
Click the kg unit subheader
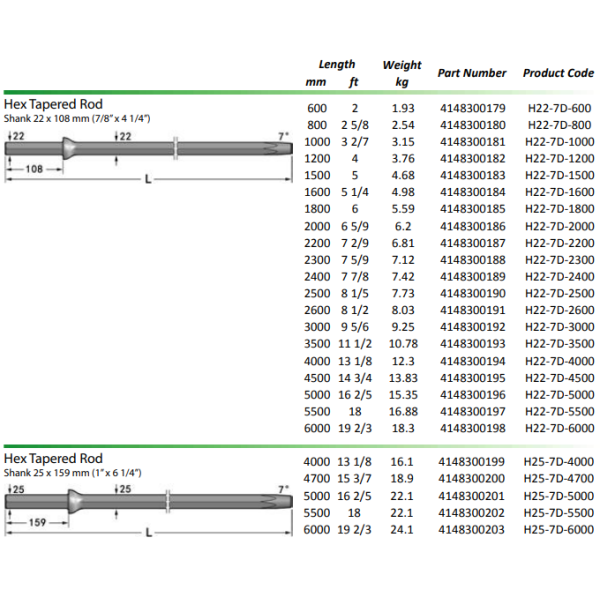click(x=402, y=82)
